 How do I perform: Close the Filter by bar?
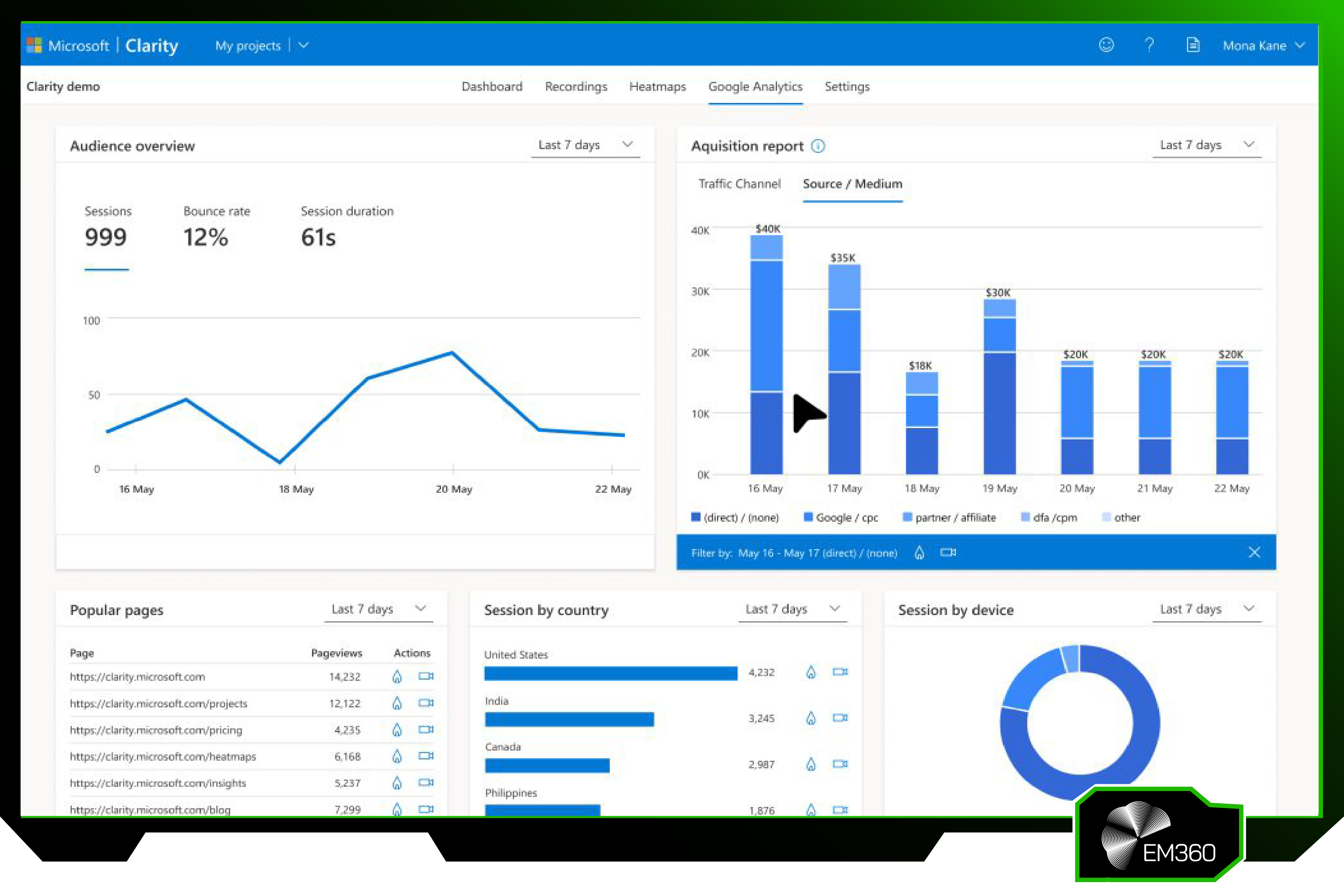1254,552
